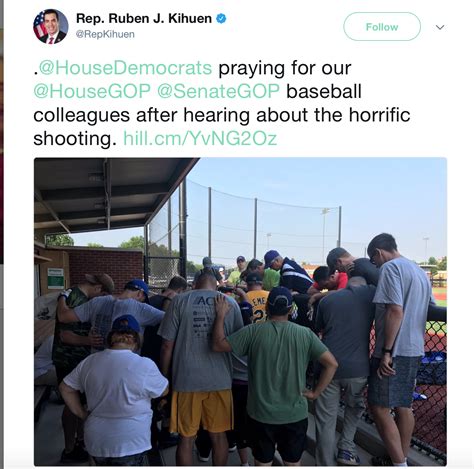Screen dimensions: 474x469
Task: Follow the hill.cm/YvNG2Oz link
Action: (200, 138)
